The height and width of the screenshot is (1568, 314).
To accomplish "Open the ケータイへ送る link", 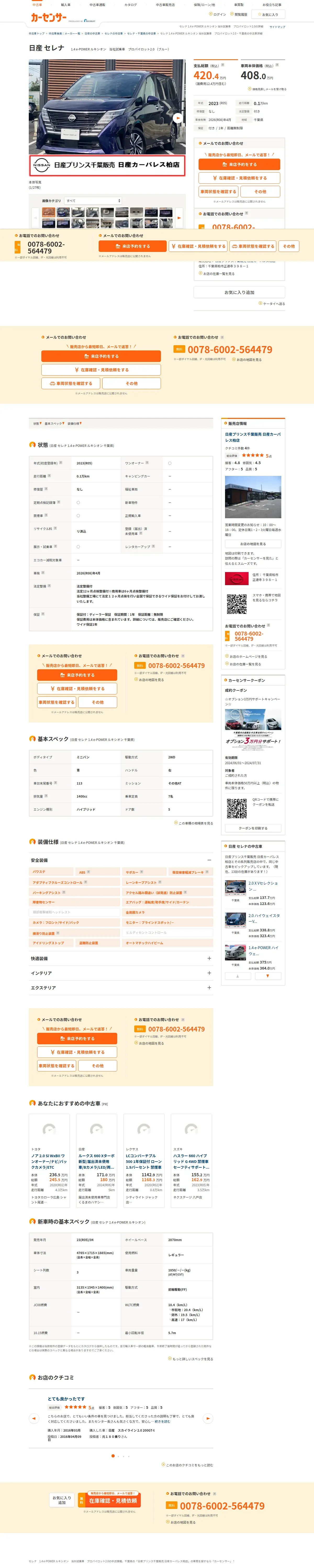I will click(x=272, y=304).
